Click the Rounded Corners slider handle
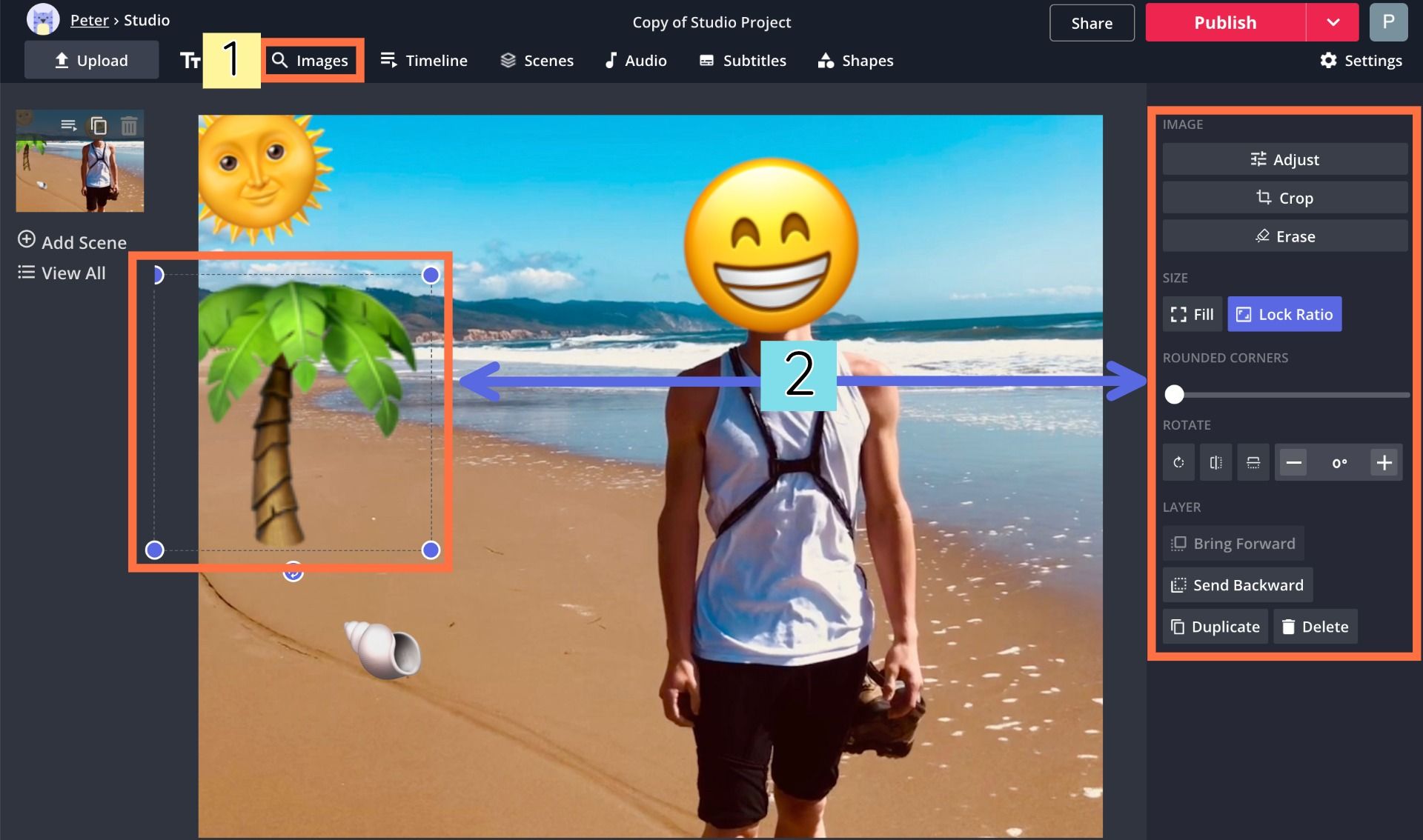Image resolution: width=1423 pixels, height=840 pixels. coord(1174,394)
